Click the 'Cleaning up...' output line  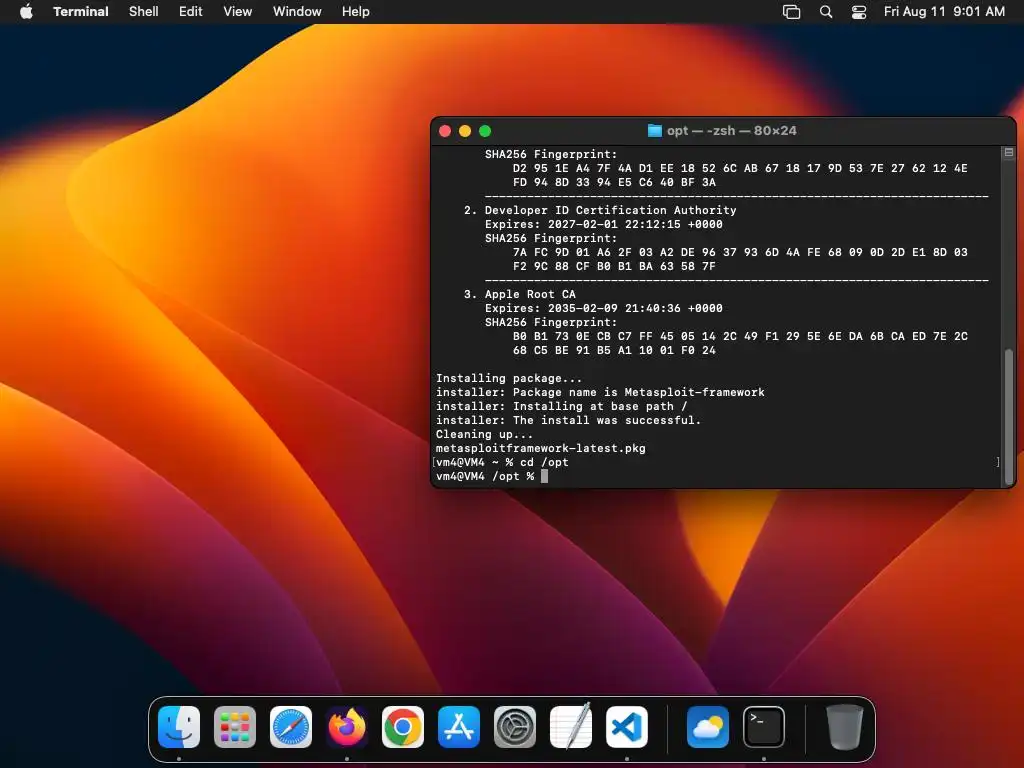point(485,434)
